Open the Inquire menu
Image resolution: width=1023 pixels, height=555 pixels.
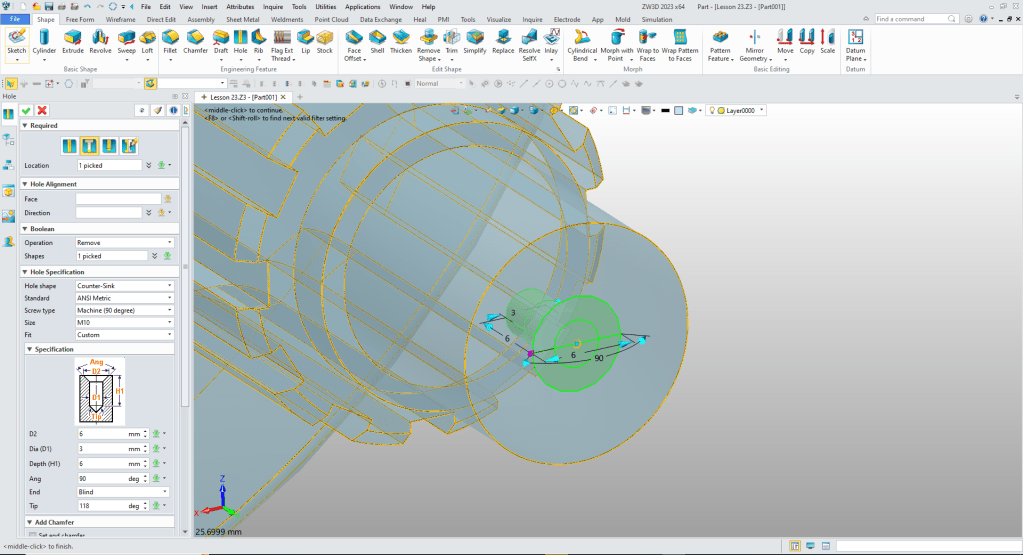[x=273, y=6]
